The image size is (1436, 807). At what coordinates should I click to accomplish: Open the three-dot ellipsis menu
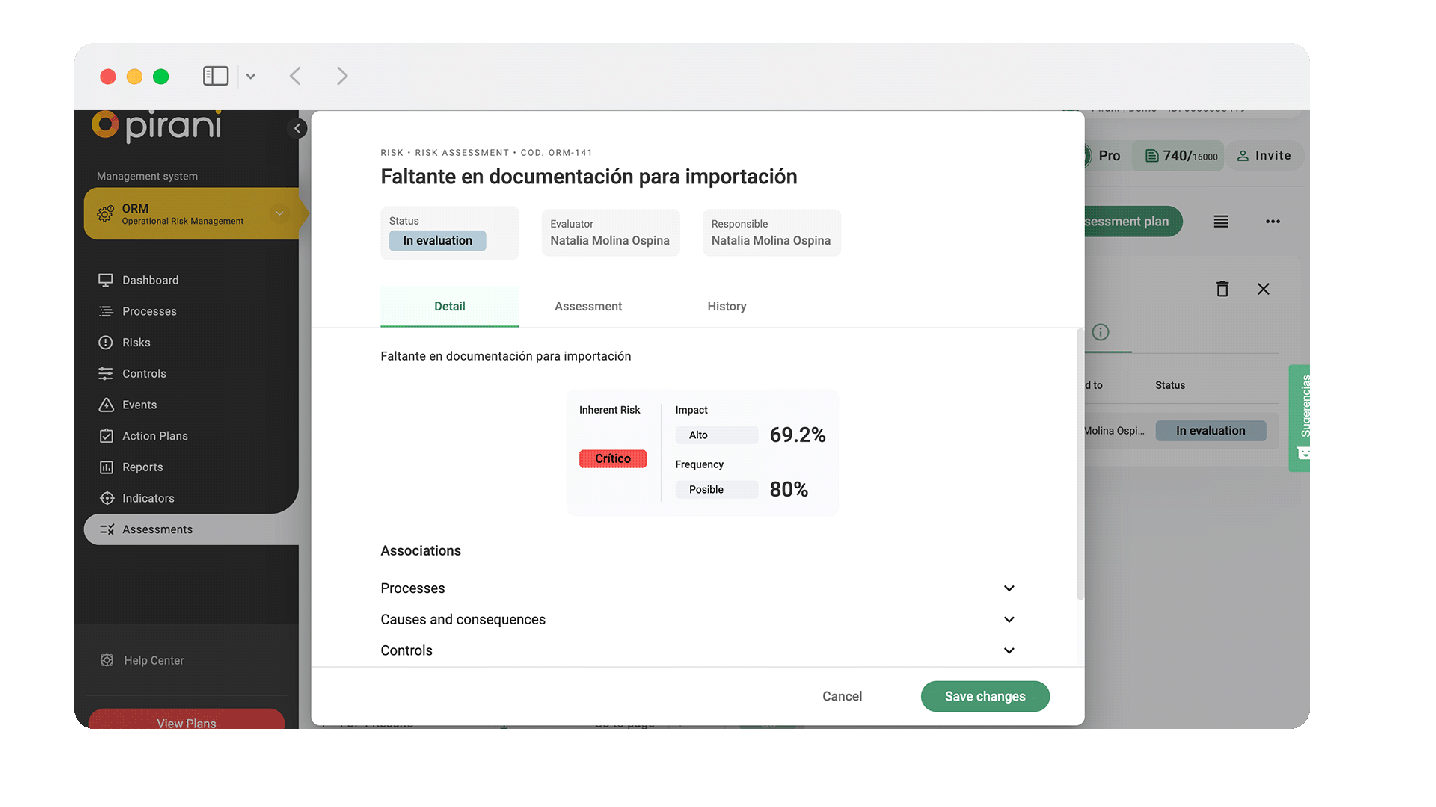tap(1272, 221)
